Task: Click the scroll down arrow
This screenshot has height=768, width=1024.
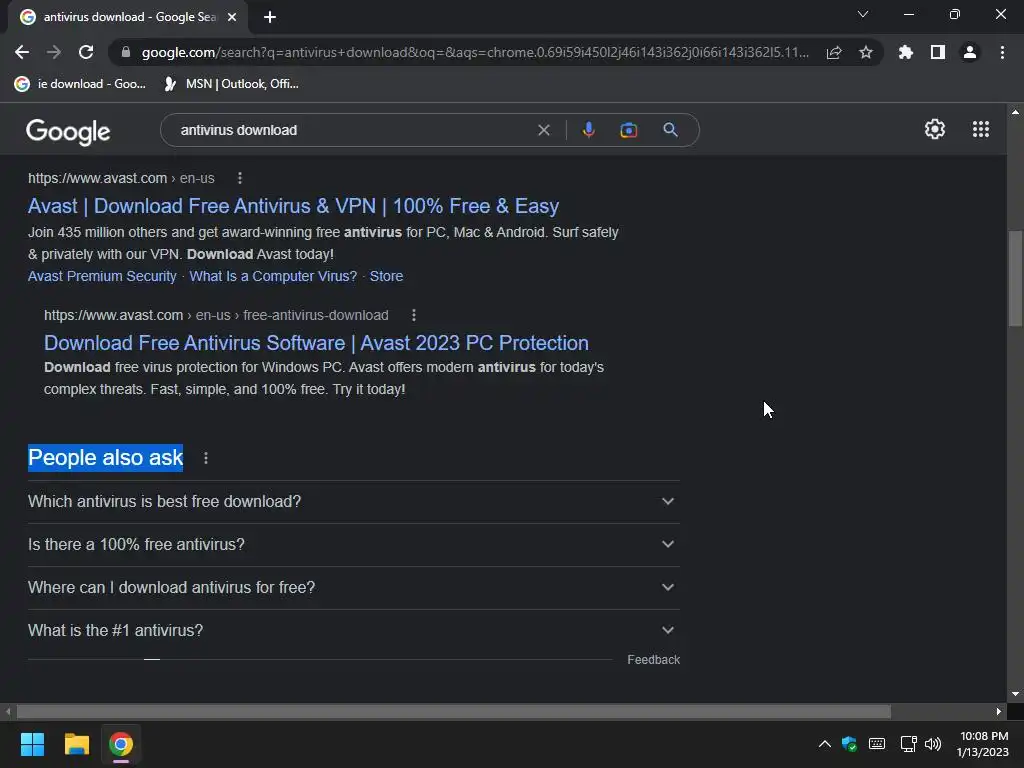Action: tap(1015, 694)
